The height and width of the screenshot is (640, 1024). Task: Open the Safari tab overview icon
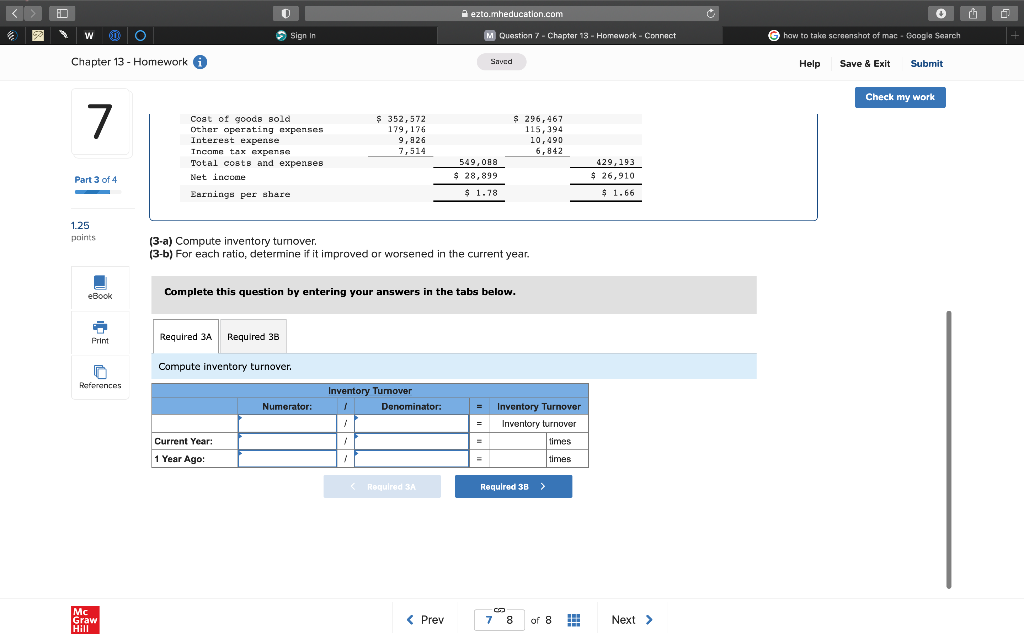[1004, 13]
